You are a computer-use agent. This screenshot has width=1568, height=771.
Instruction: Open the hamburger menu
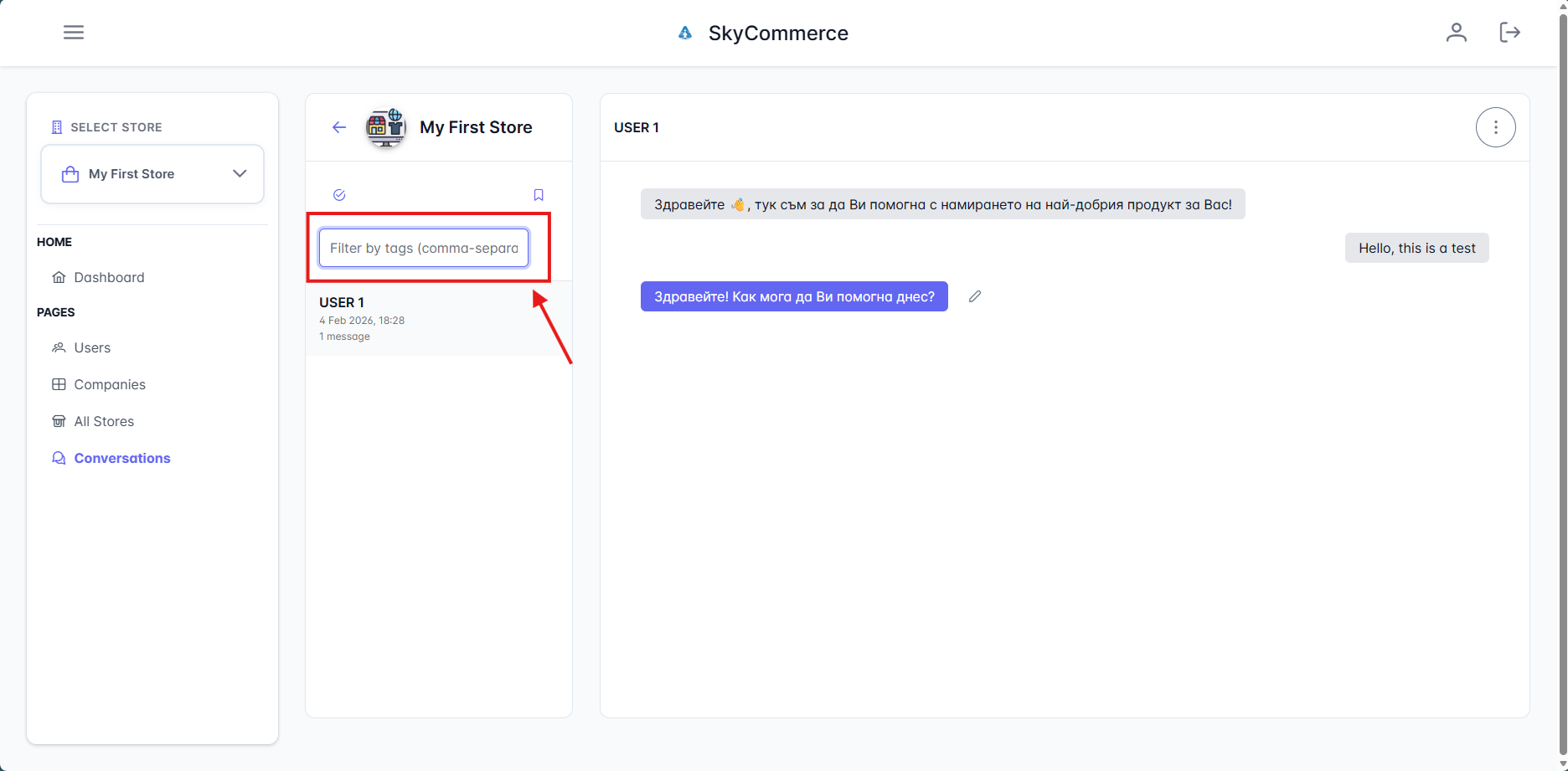(x=74, y=33)
